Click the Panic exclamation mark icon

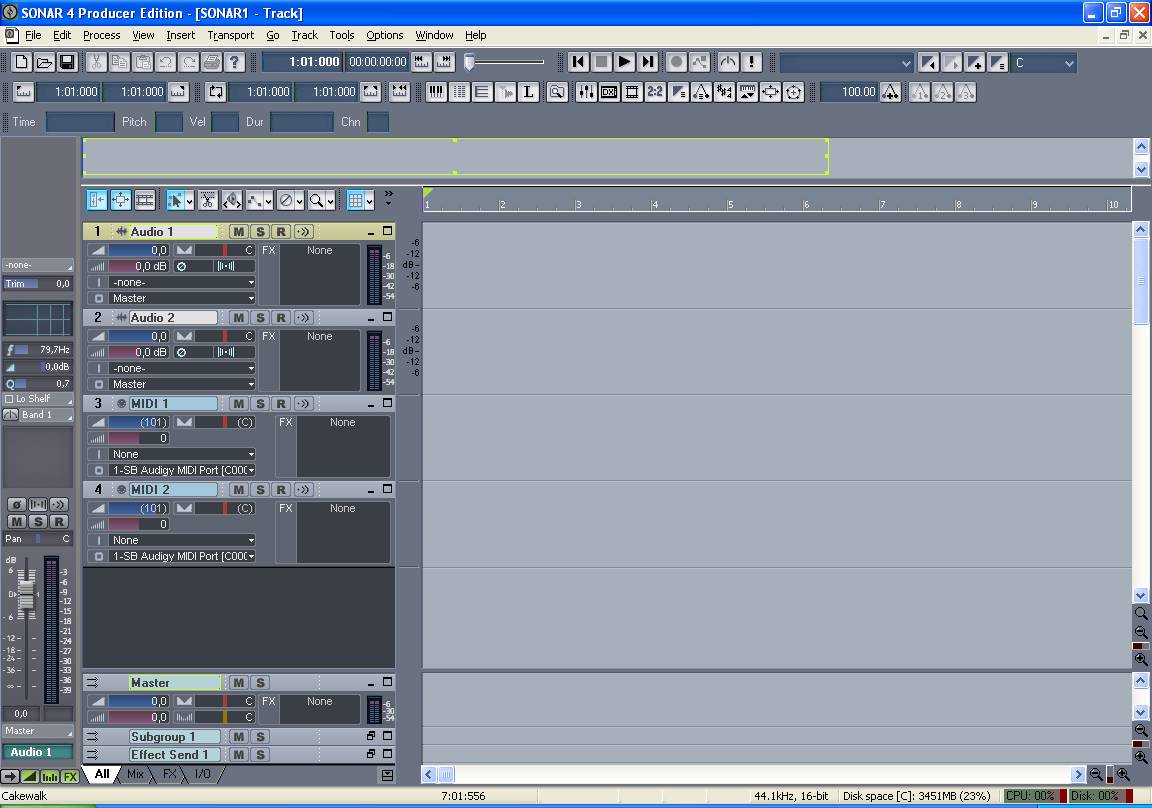[752, 62]
